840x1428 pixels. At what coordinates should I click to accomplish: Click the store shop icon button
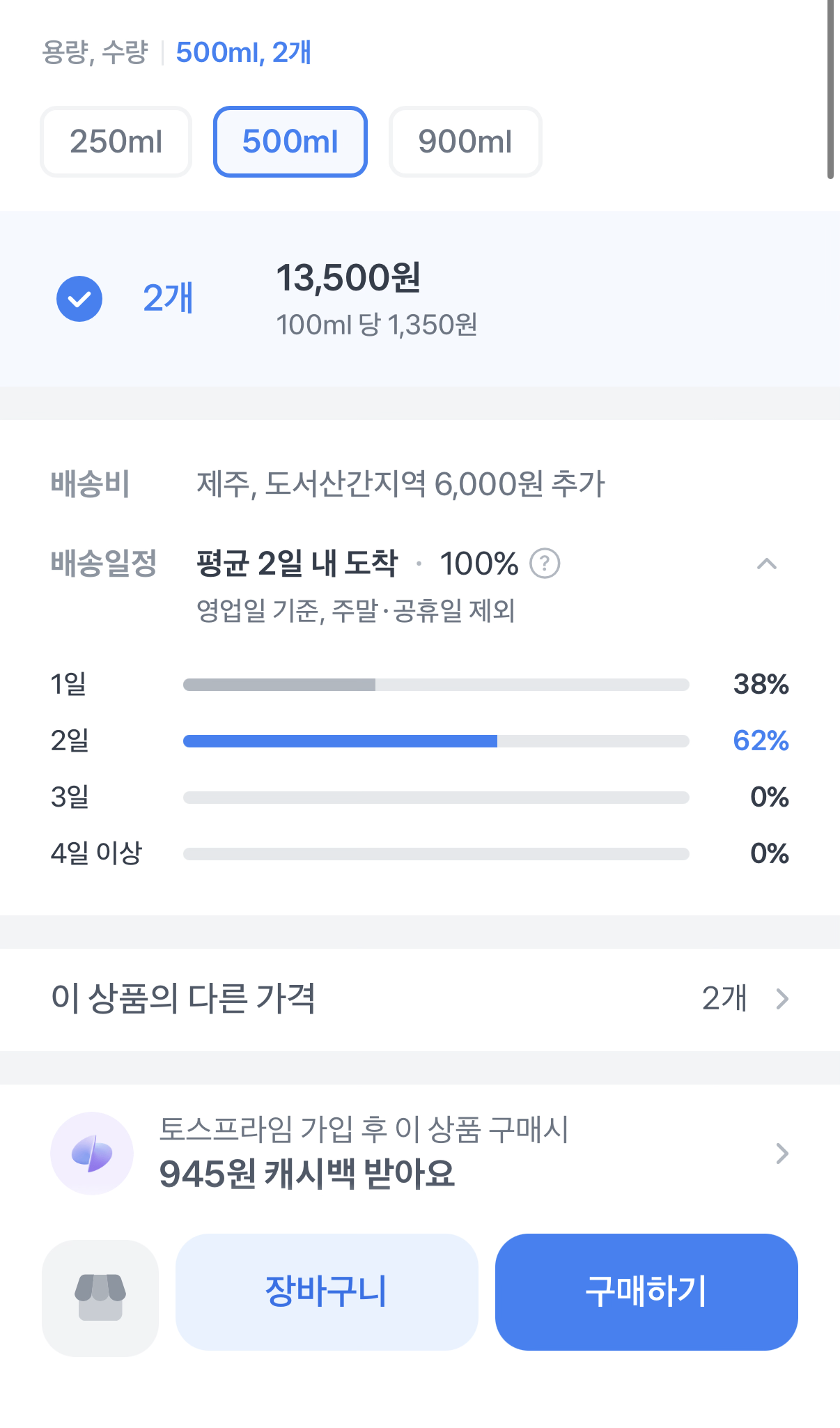(100, 1298)
